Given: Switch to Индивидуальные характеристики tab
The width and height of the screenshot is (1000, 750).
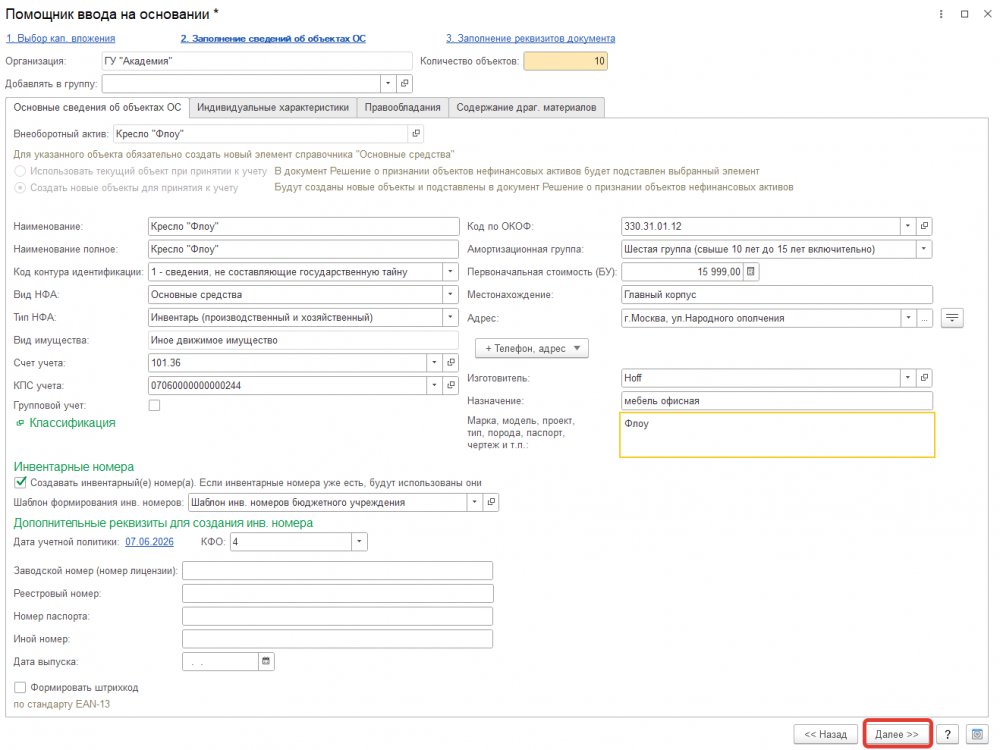Looking at the screenshot, I should (x=273, y=108).
